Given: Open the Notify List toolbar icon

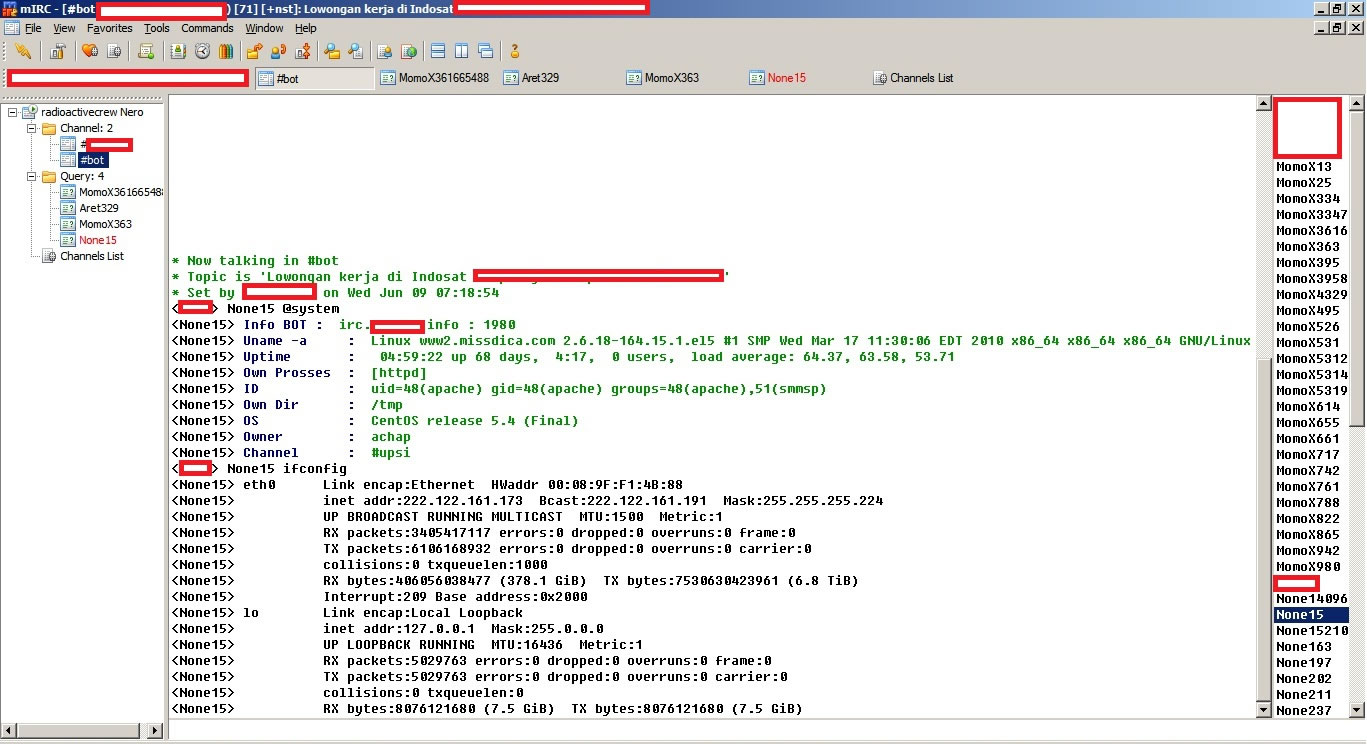Looking at the screenshot, I should 385,51.
